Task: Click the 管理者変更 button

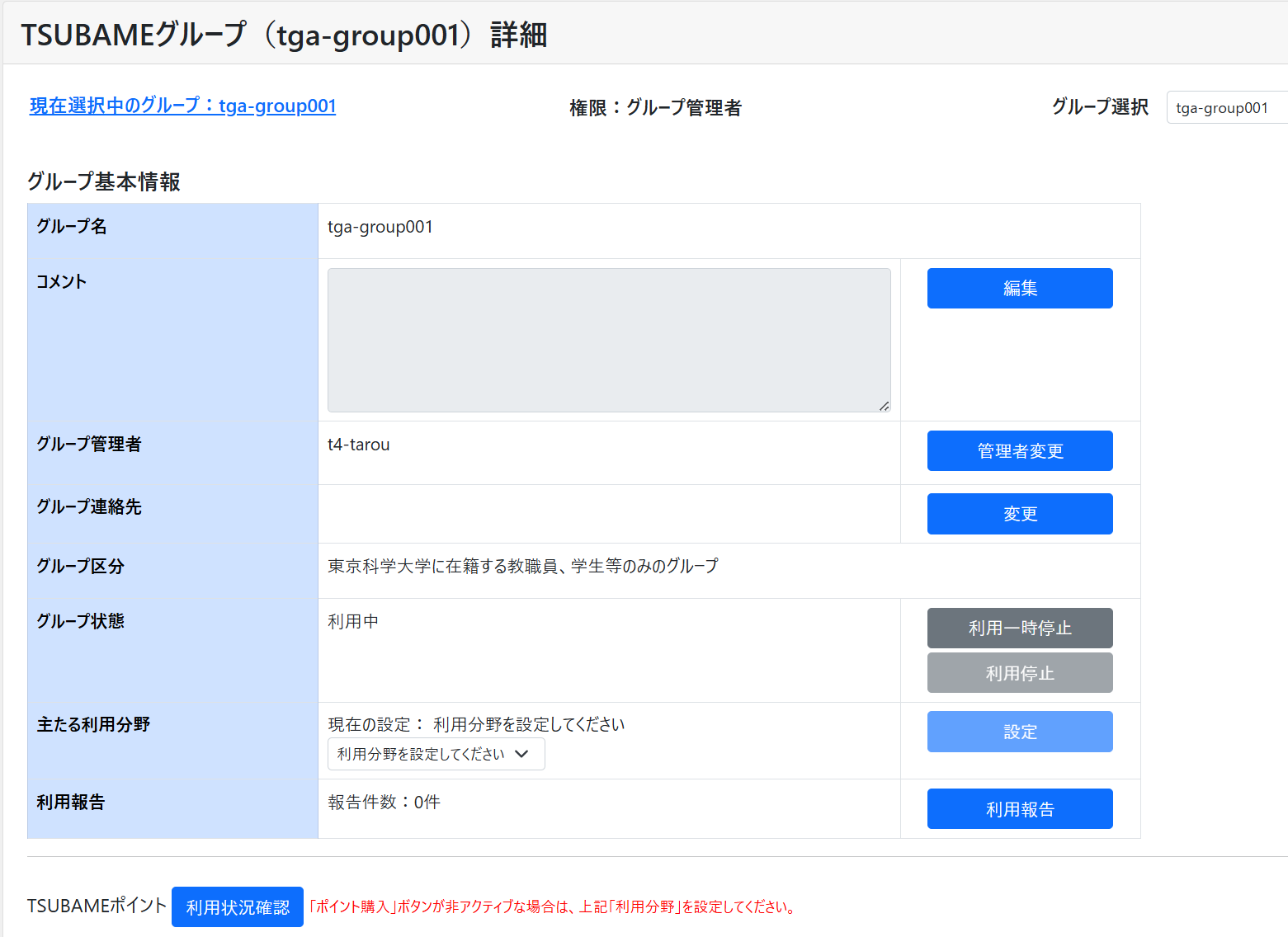Action: pos(1019,451)
